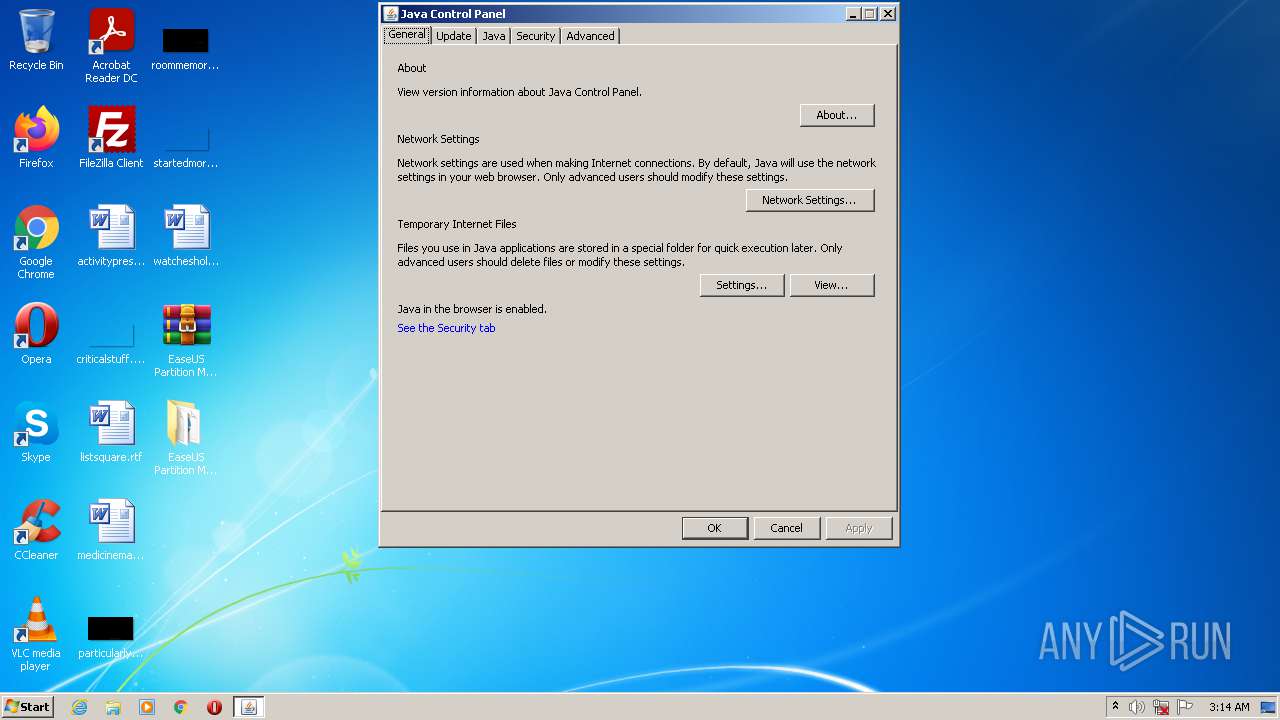Click Cancel in Java Control Panel
Viewport: 1280px width, 720px height.
coord(786,528)
